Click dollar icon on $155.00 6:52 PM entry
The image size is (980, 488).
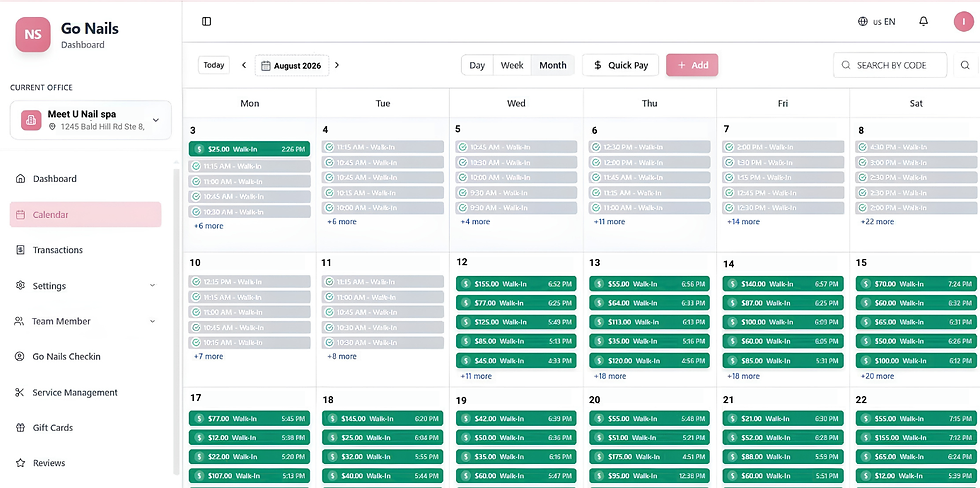(466, 284)
